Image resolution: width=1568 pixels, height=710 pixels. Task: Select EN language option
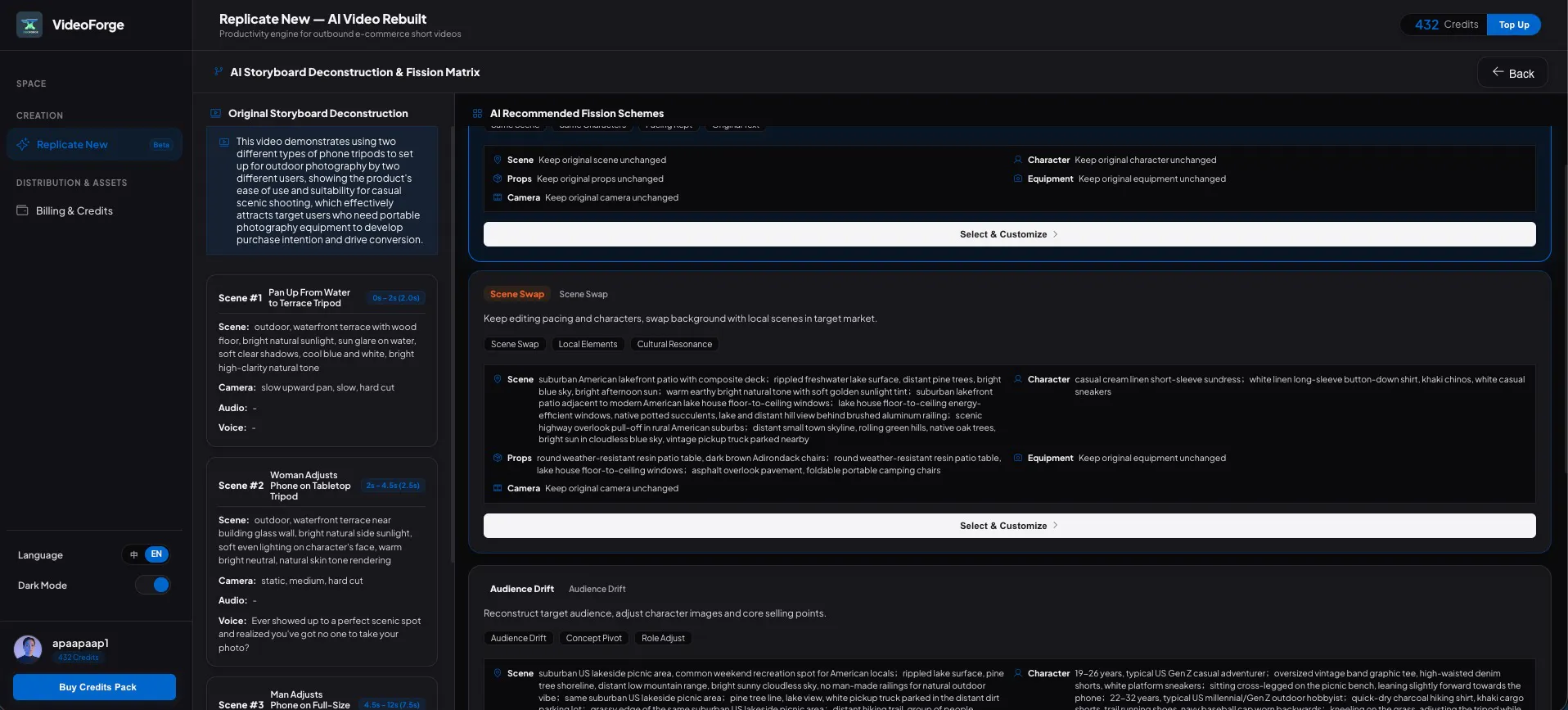156,554
